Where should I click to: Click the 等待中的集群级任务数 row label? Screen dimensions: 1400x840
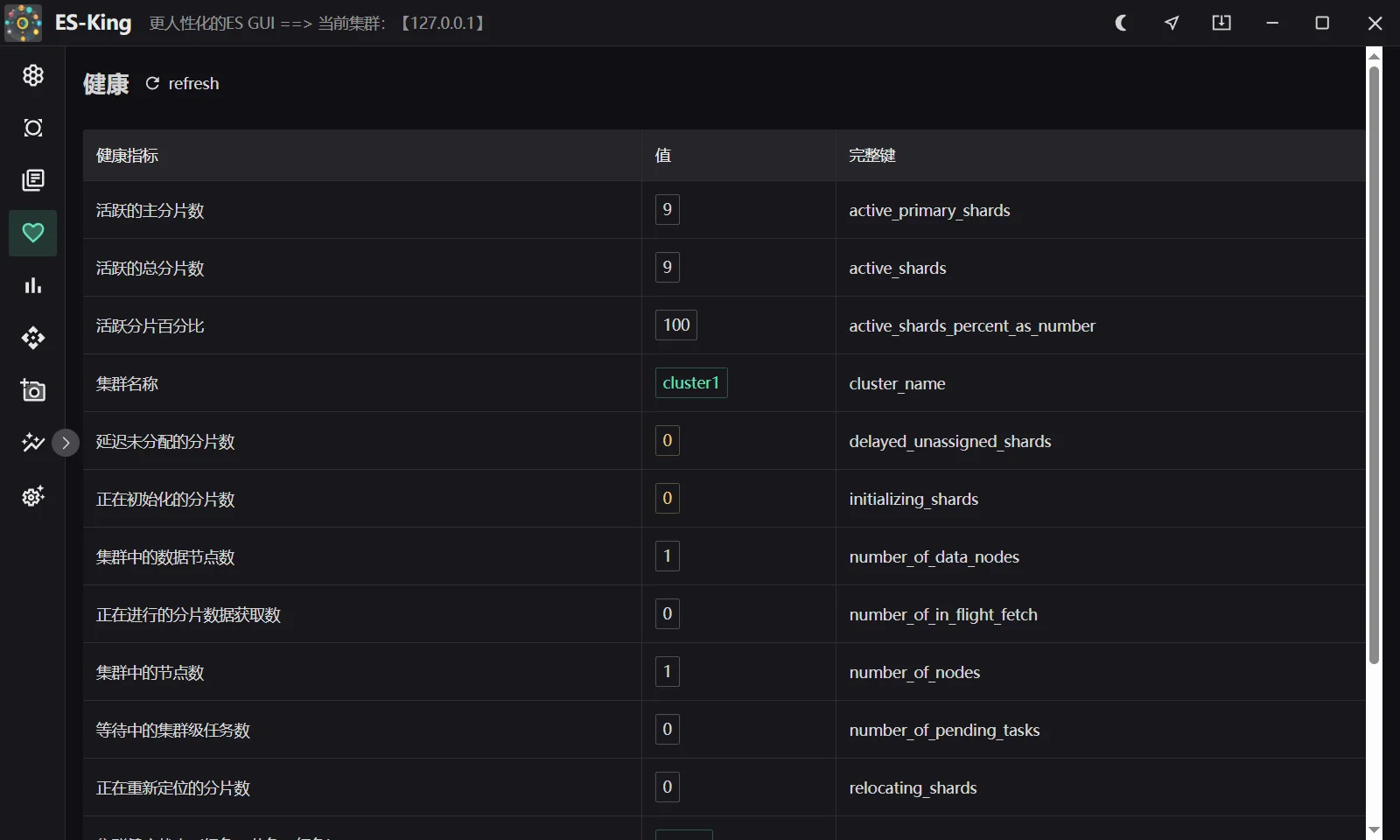tap(173, 730)
